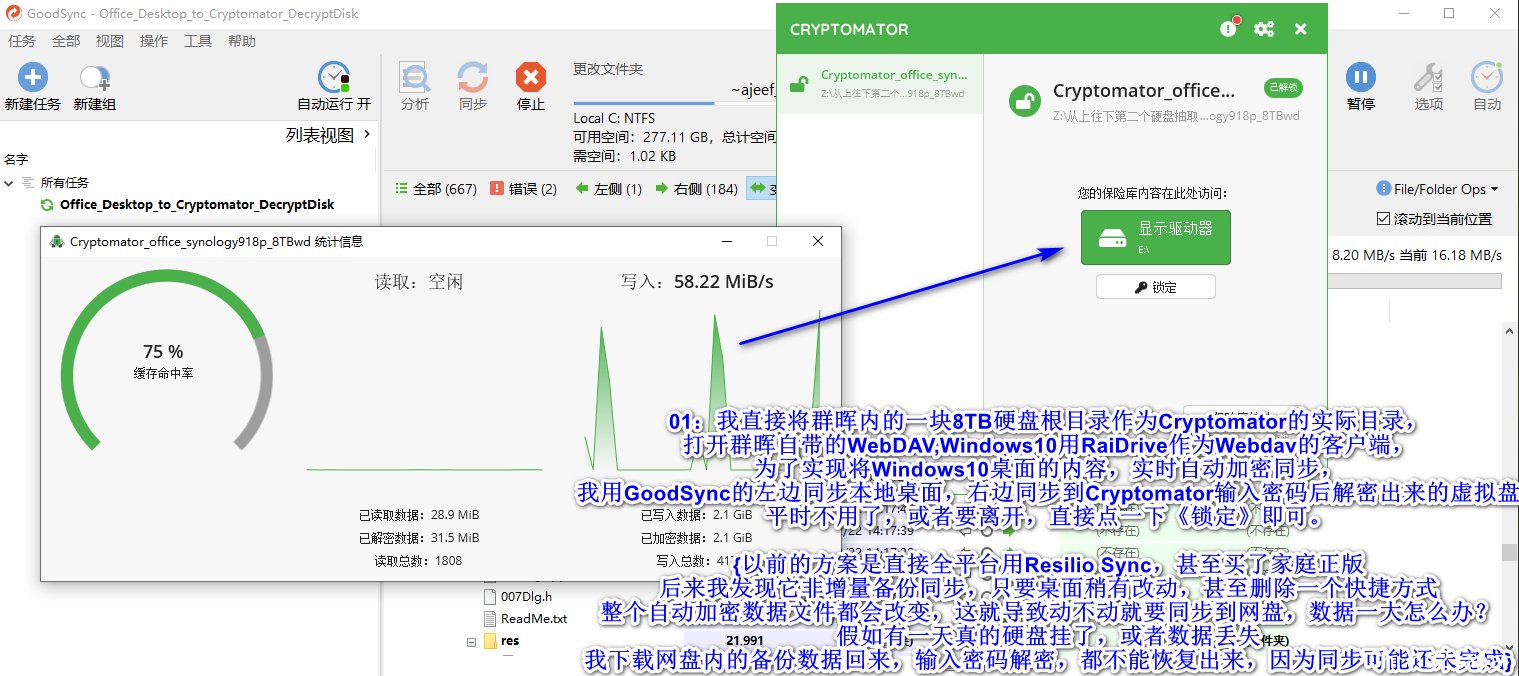Show the 全部 (667) filter tab
This screenshot has width=1519, height=676.
[x=436, y=188]
